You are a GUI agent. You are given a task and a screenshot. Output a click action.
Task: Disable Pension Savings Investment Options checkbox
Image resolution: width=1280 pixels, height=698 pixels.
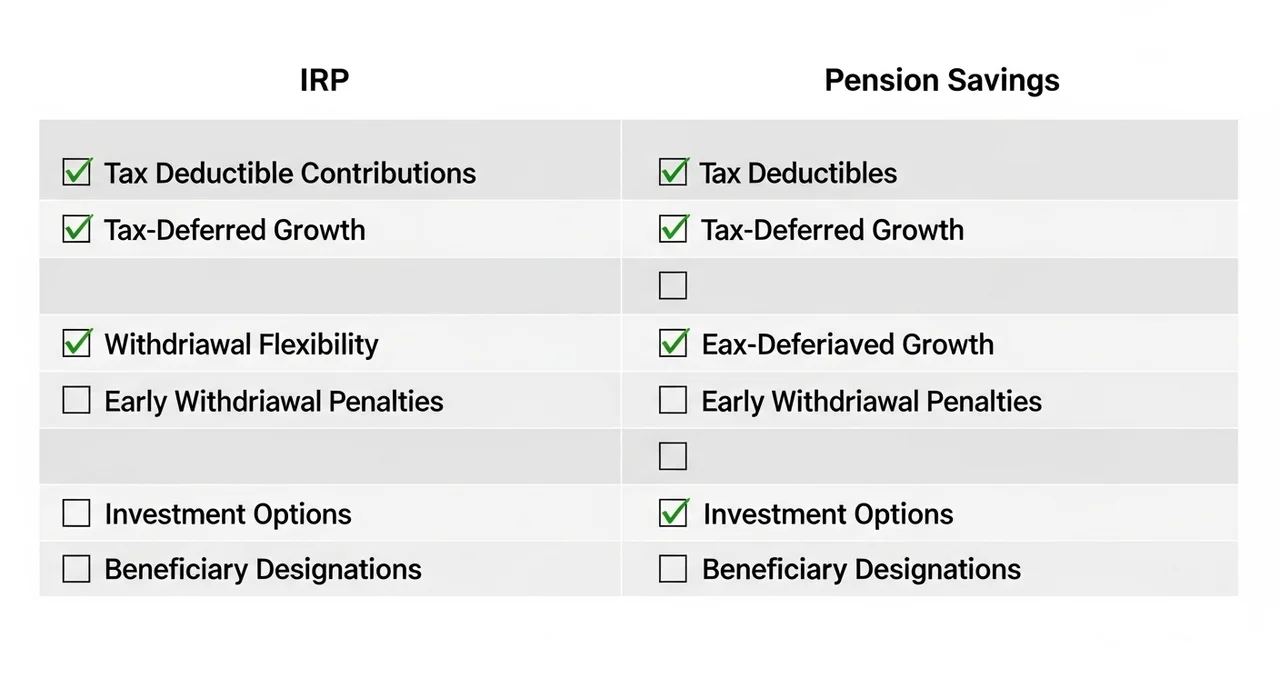pos(673,514)
